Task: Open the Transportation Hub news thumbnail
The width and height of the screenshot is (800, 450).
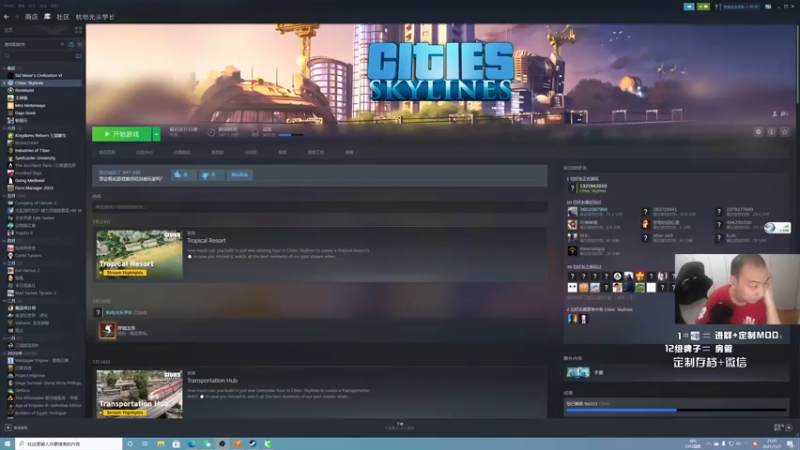Action: tap(139, 394)
